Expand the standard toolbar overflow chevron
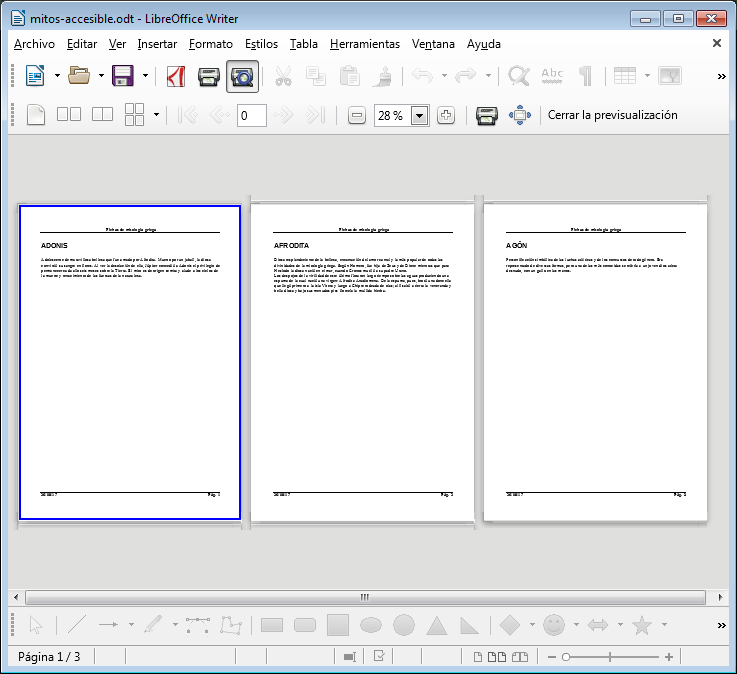 (721, 76)
